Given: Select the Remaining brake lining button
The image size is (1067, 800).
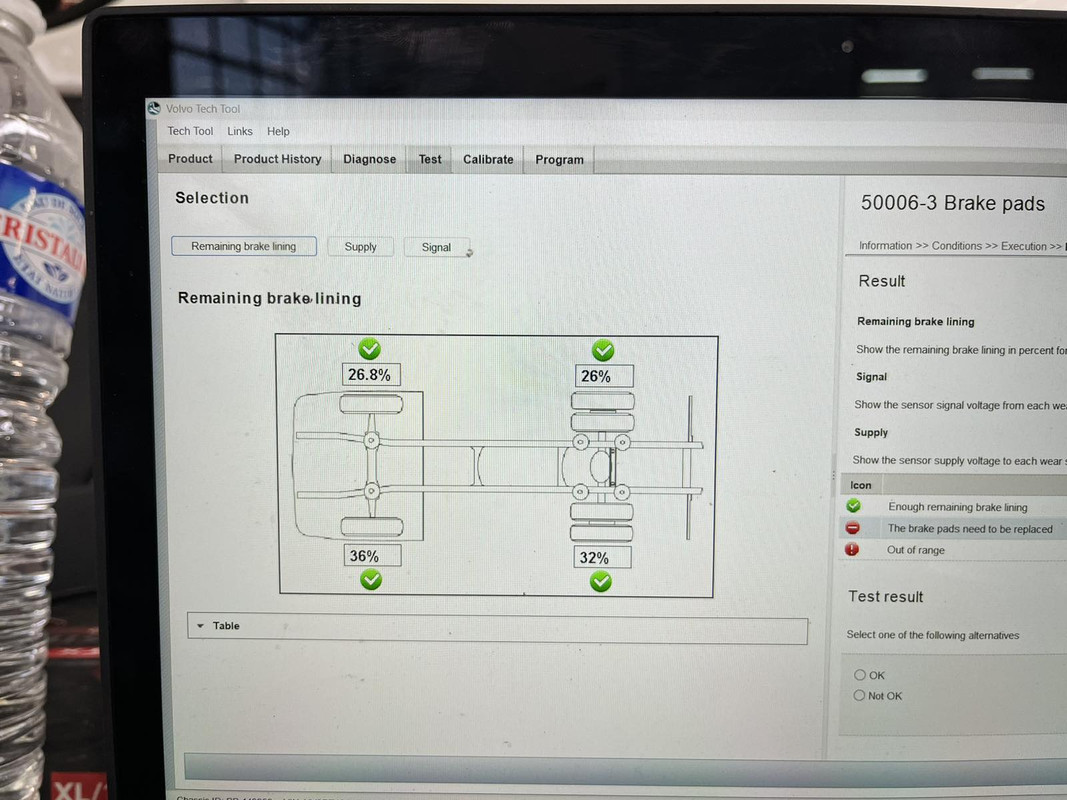Looking at the screenshot, I should 244,246.
